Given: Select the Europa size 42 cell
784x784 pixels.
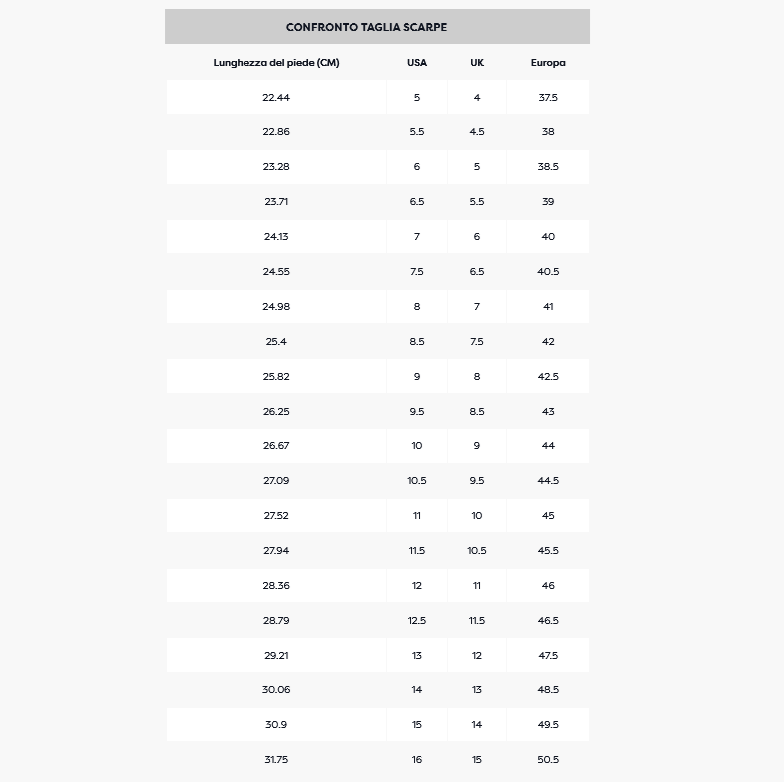Looking at the screenshot, I should [x=548, y=342].
